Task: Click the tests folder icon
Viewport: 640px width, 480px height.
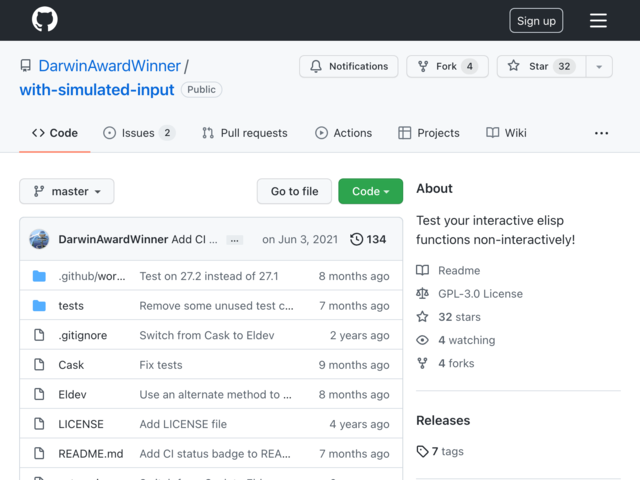Action: pyautogui.click(x=39, y=306)
